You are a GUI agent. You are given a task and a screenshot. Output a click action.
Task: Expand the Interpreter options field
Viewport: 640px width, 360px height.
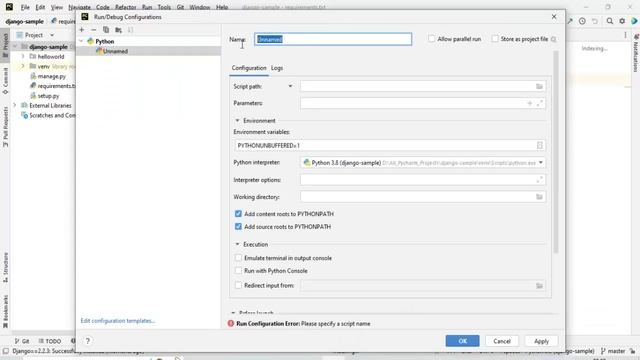[x=540, y=180]
